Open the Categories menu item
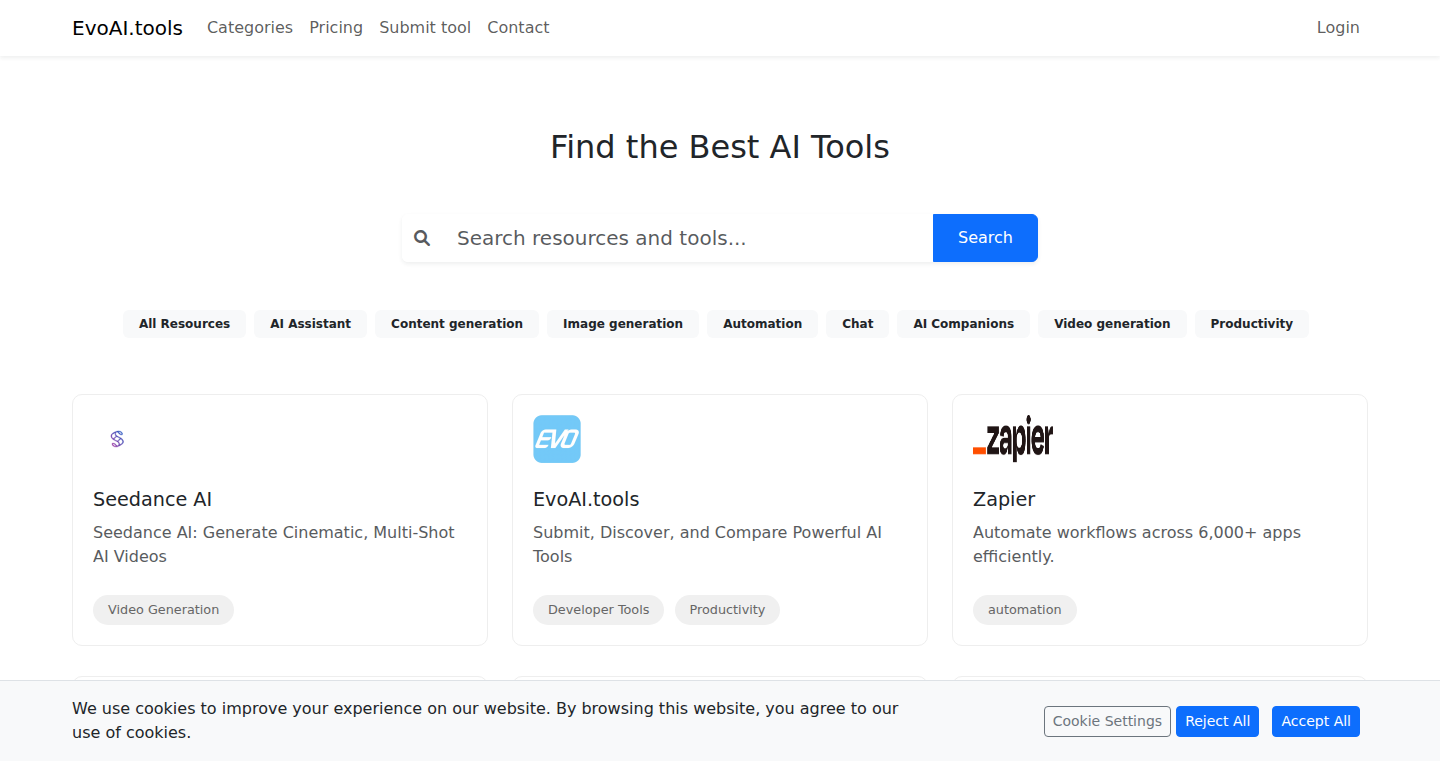Image resolution: width=1440 pixels, height=761 pixels. 250,28
